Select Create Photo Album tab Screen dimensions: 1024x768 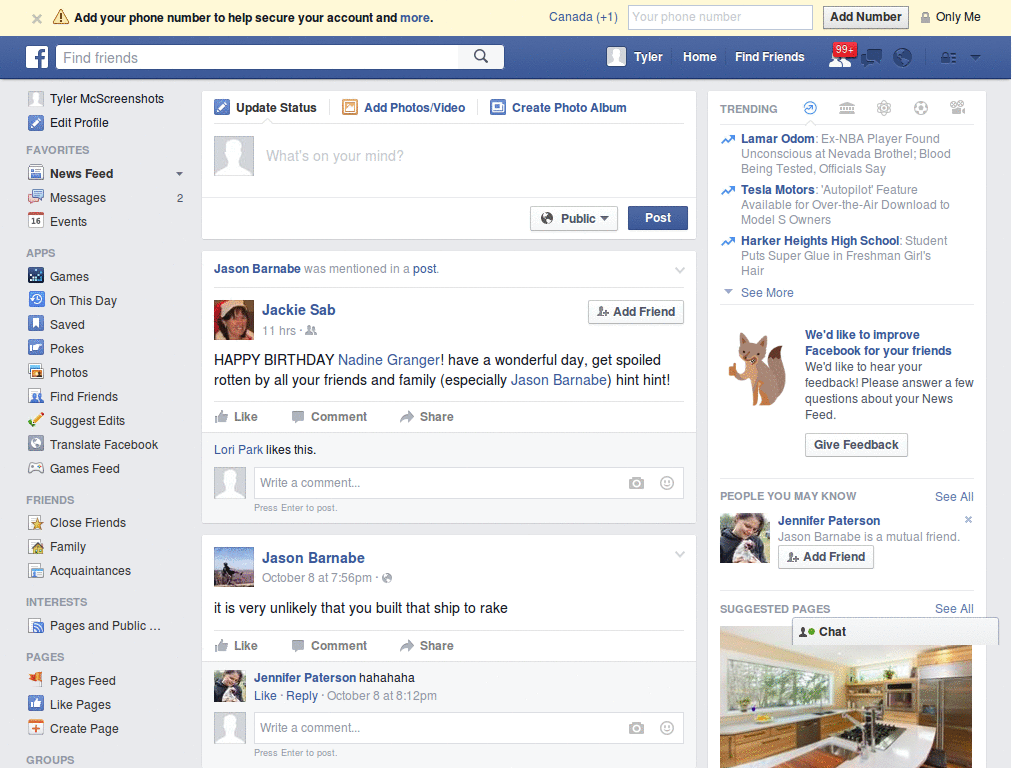(559, 108)
